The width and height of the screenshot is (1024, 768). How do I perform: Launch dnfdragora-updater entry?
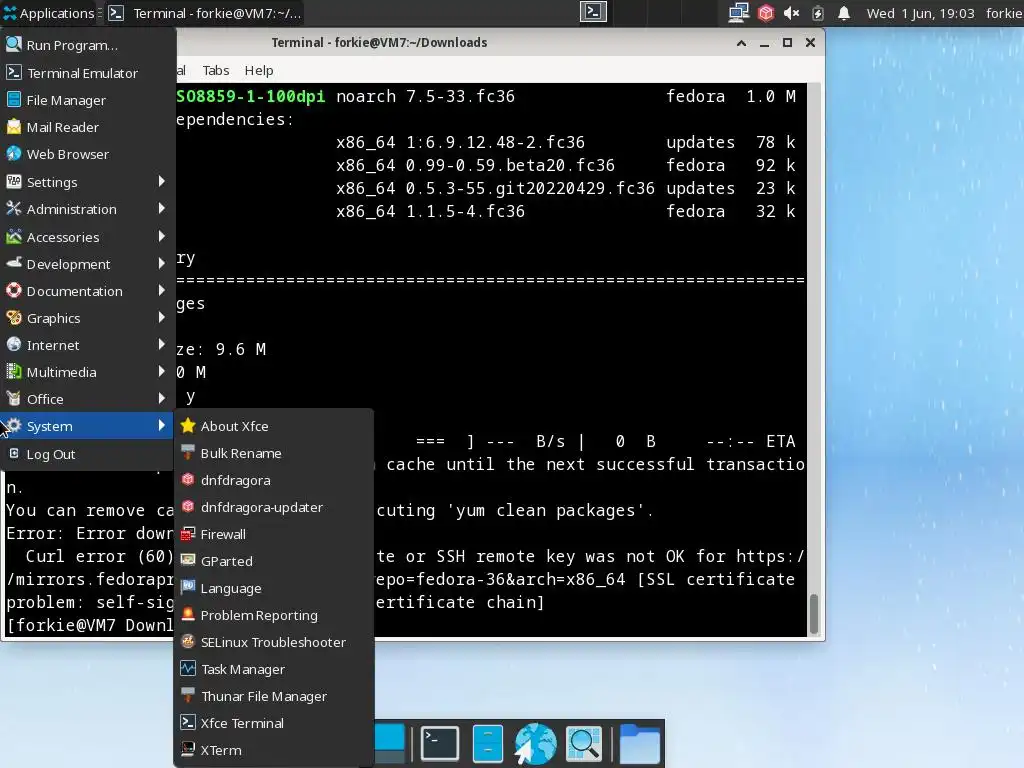[274, 507]
